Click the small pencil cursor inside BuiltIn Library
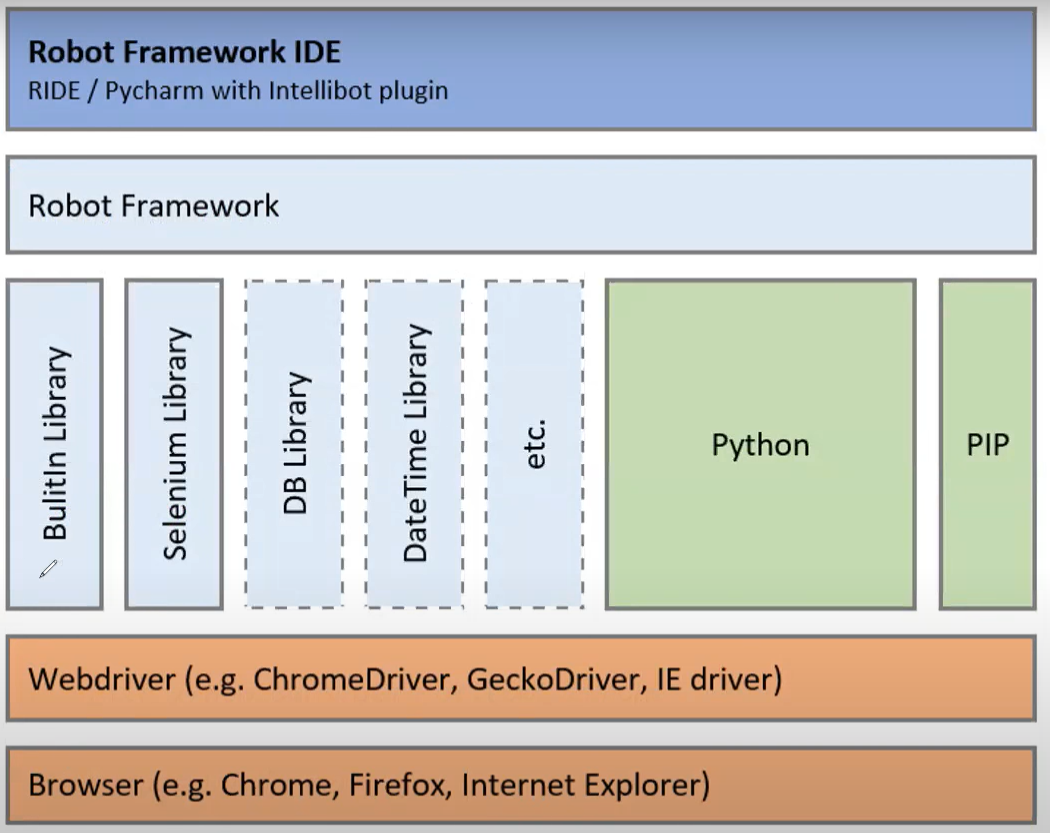1050x833 pixels. 46,570
